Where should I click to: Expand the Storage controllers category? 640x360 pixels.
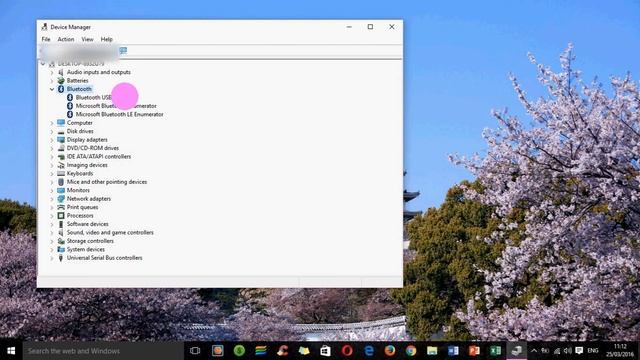pyautogui.click(x=52, y=241)
